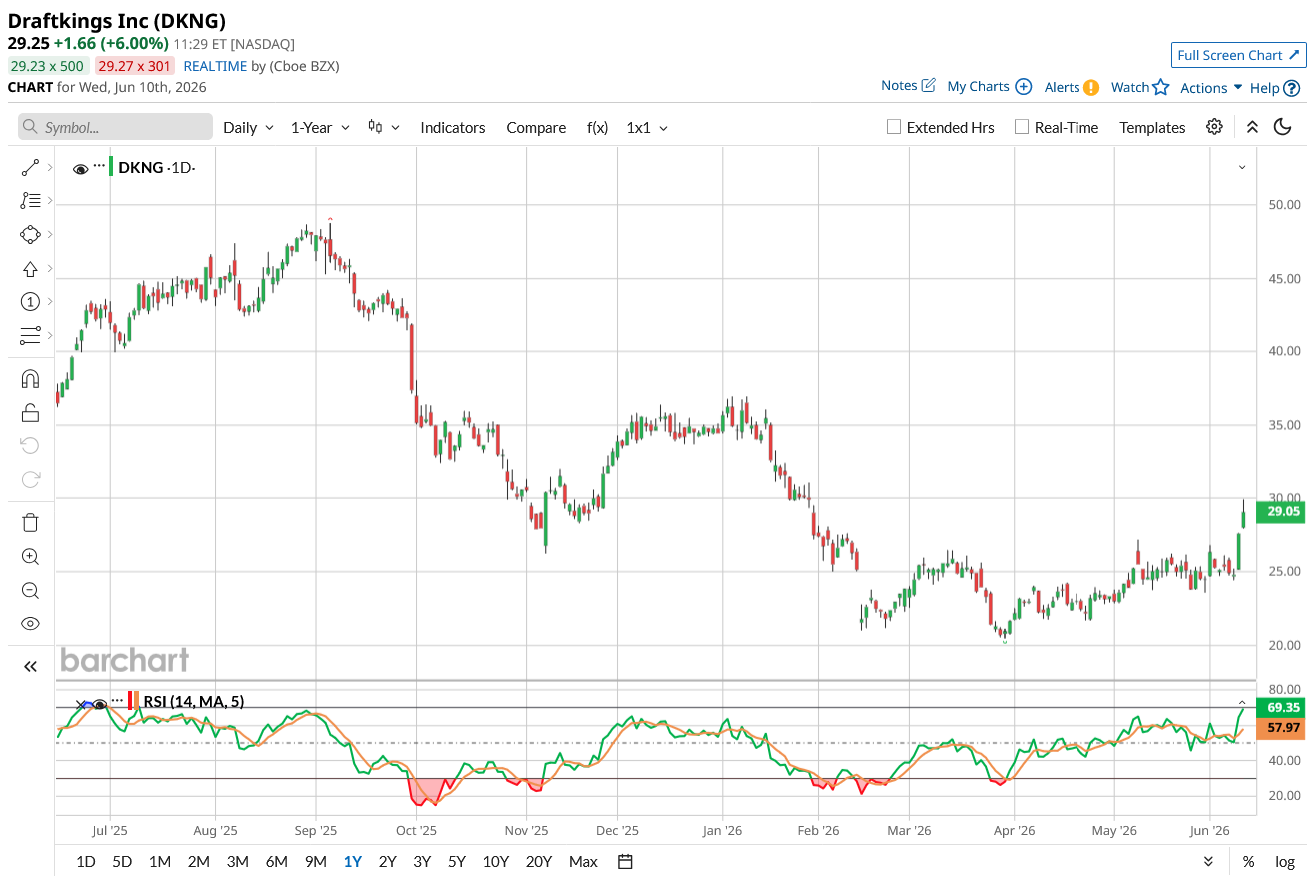Switch to dark mode with moon icon
The image size is (1308, 876).
1282,127
